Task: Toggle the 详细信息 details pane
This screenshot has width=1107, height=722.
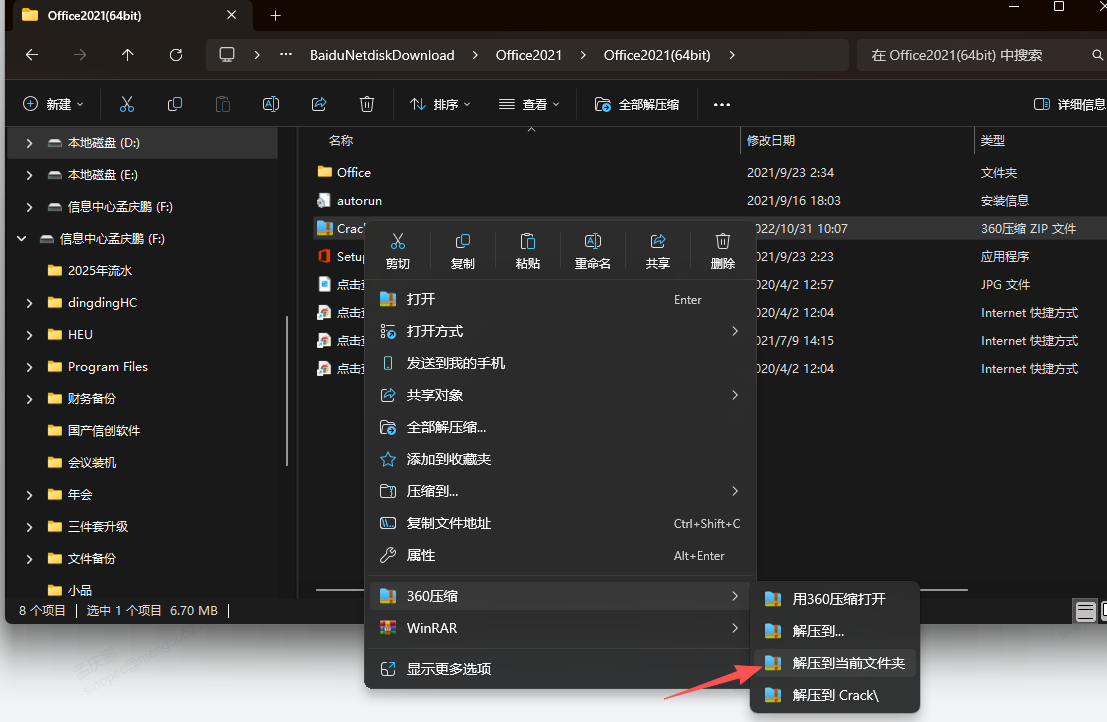Action: pyautogui.click(x=1069, y=104)
